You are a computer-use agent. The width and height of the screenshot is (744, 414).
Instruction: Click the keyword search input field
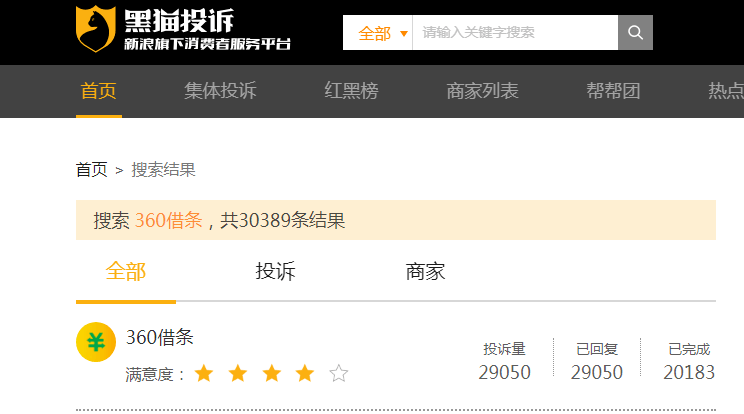515,32
